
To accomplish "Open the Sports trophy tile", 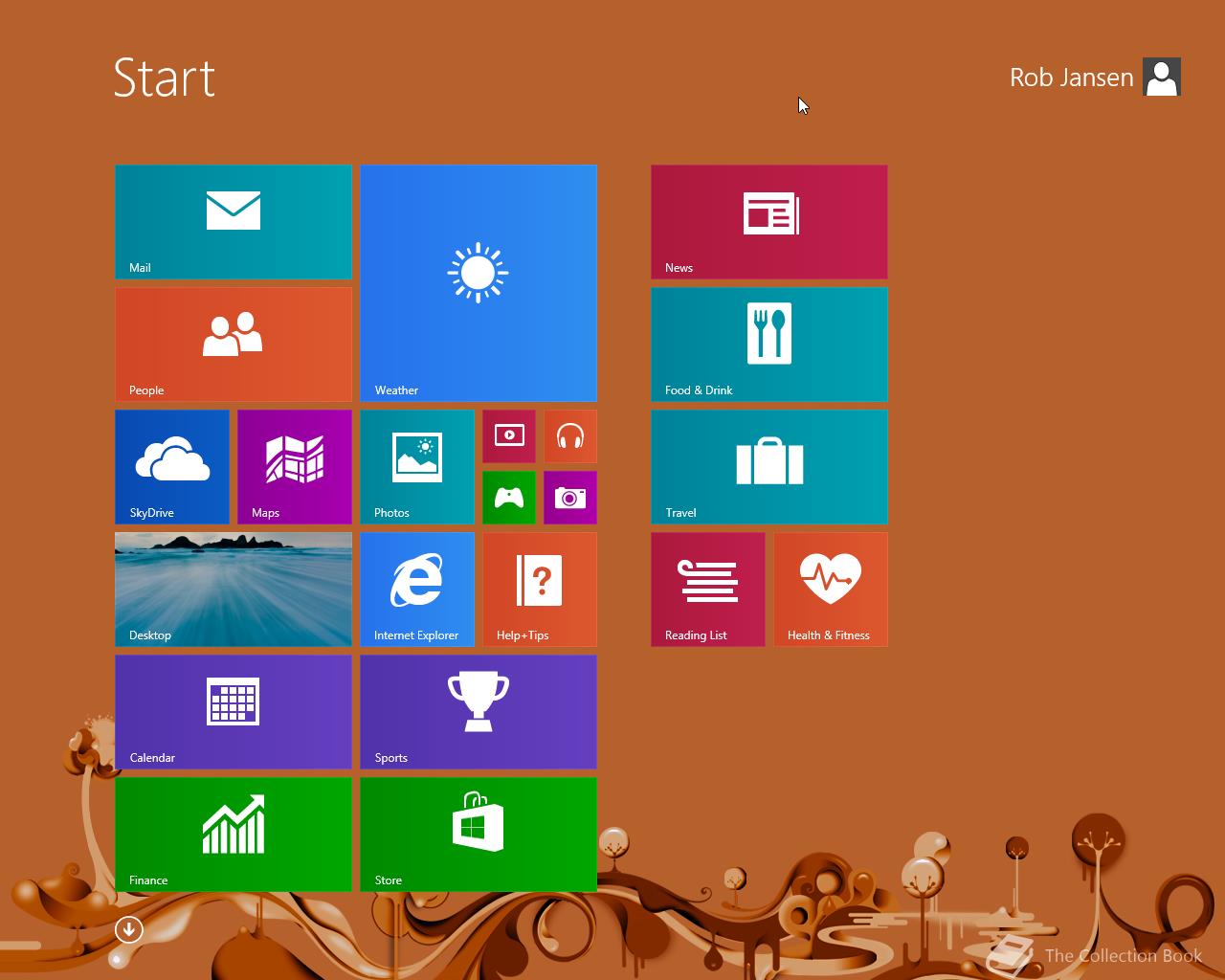I will (479, 712).
